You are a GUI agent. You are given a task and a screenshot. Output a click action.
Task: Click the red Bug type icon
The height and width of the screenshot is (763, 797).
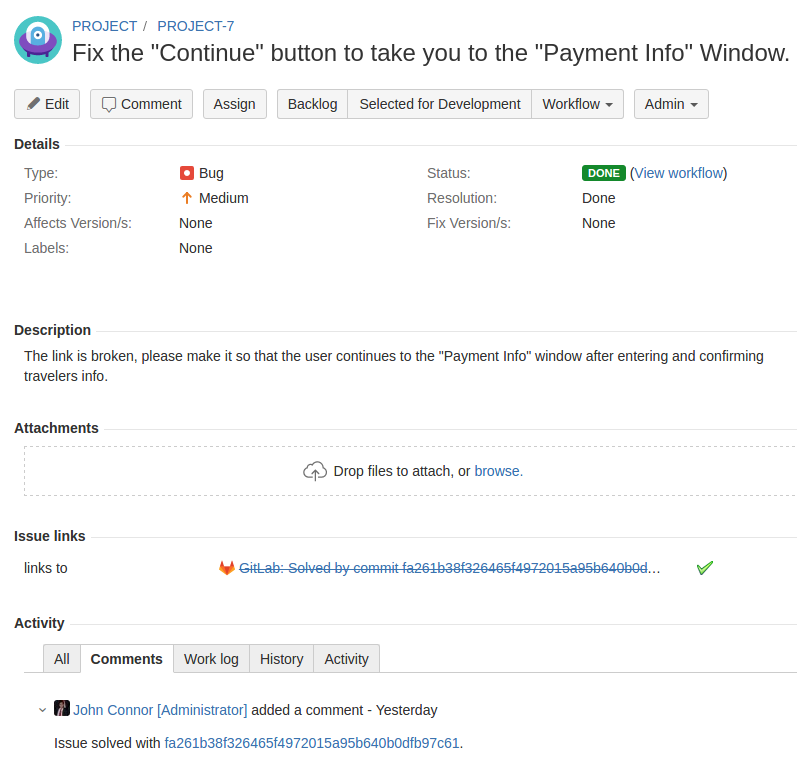coord(186,173)
